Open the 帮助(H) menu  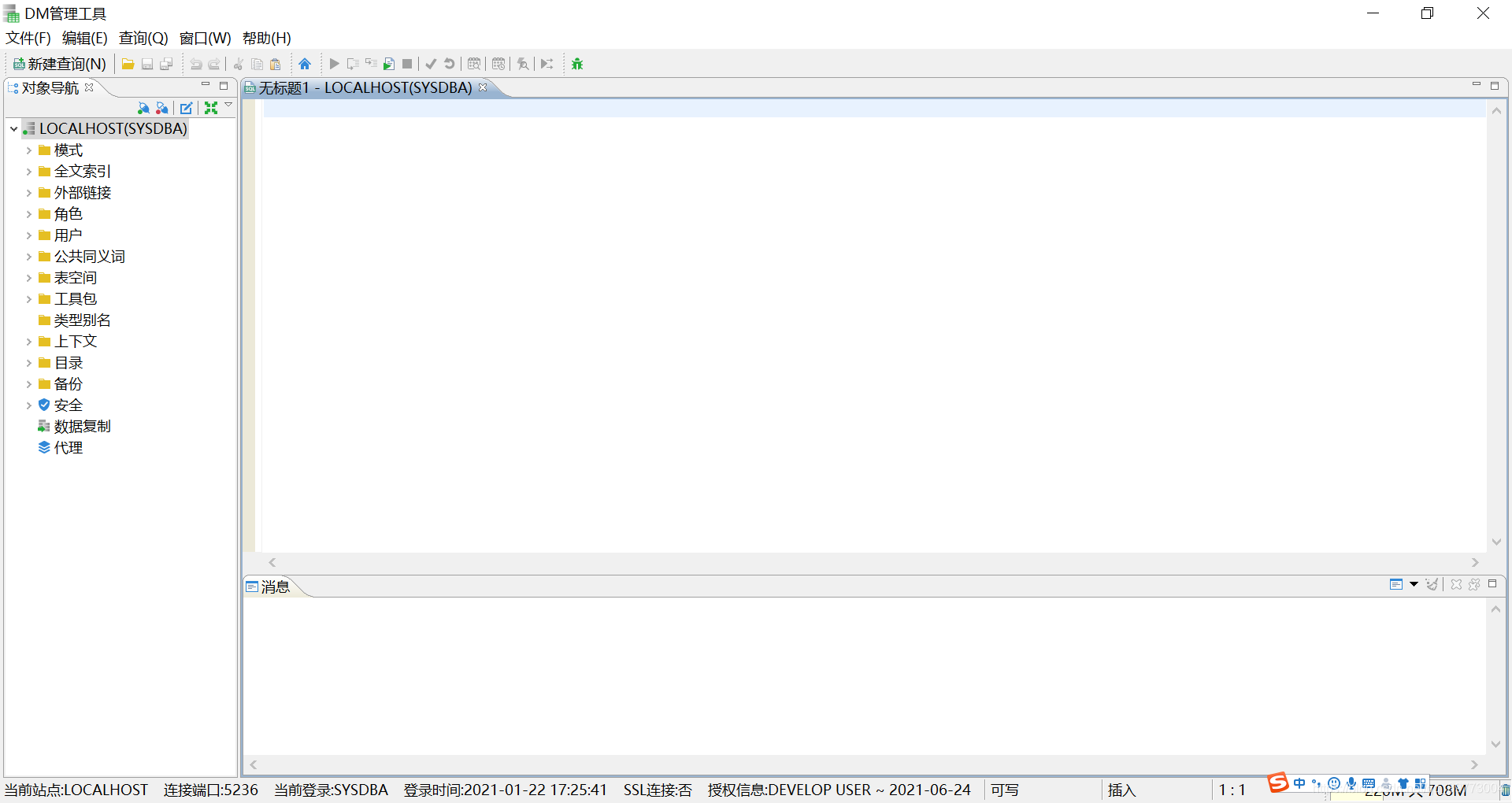coord(267,38)
